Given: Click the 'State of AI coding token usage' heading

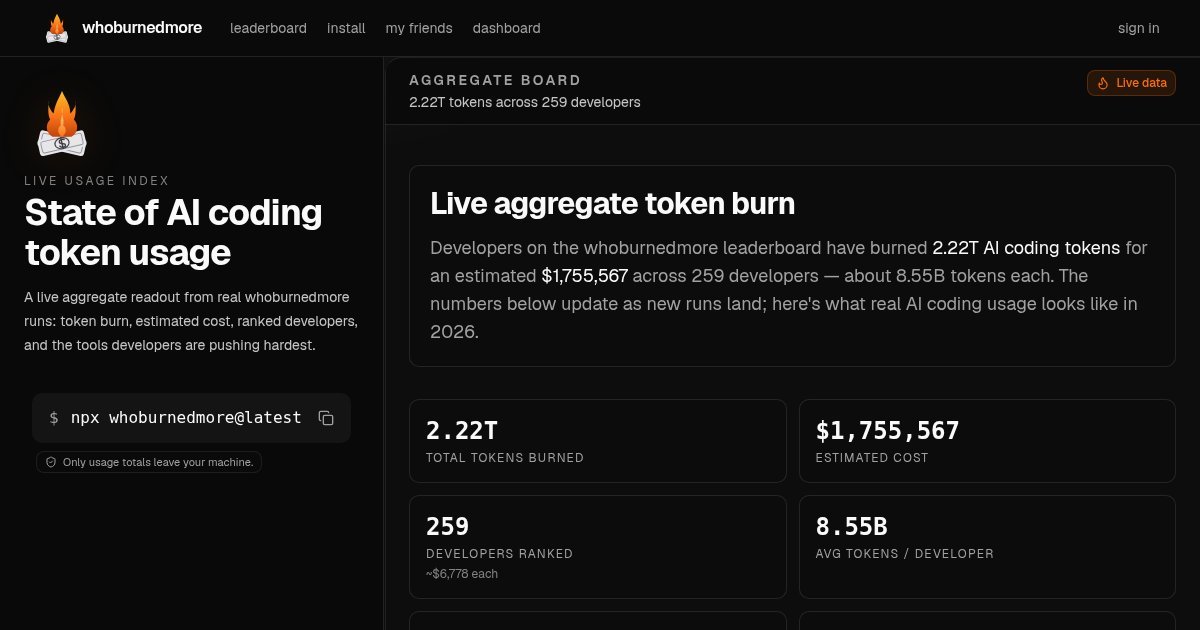Looking at the screenshot, I should [174, 232].
